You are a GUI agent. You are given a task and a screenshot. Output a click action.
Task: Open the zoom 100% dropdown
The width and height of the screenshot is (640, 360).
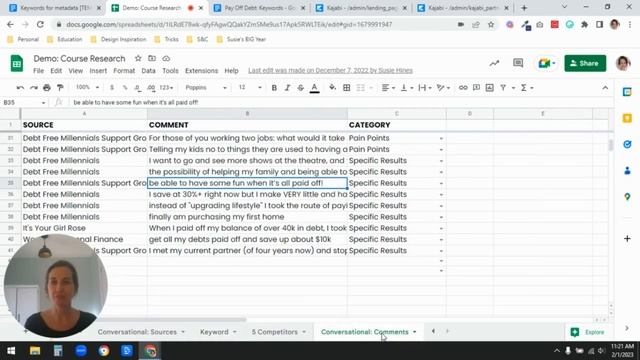tap(87, 87)
